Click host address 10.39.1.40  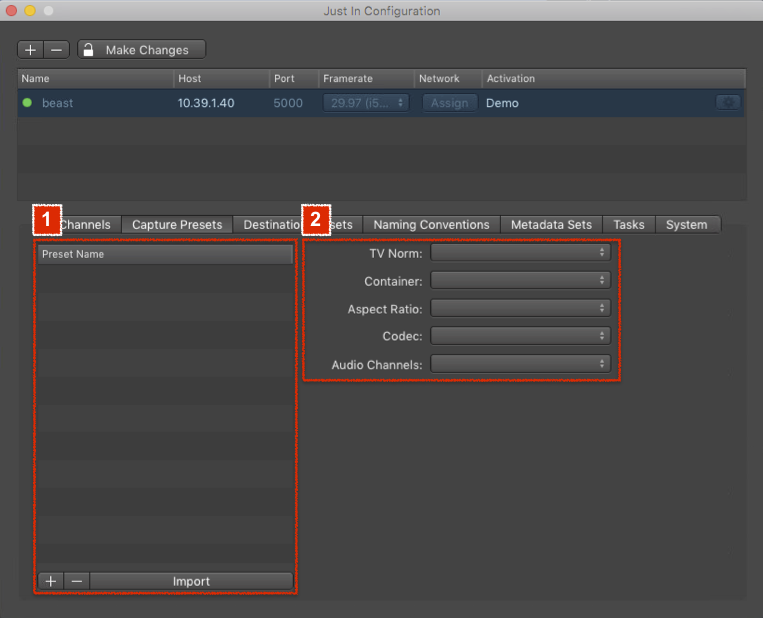206,103
